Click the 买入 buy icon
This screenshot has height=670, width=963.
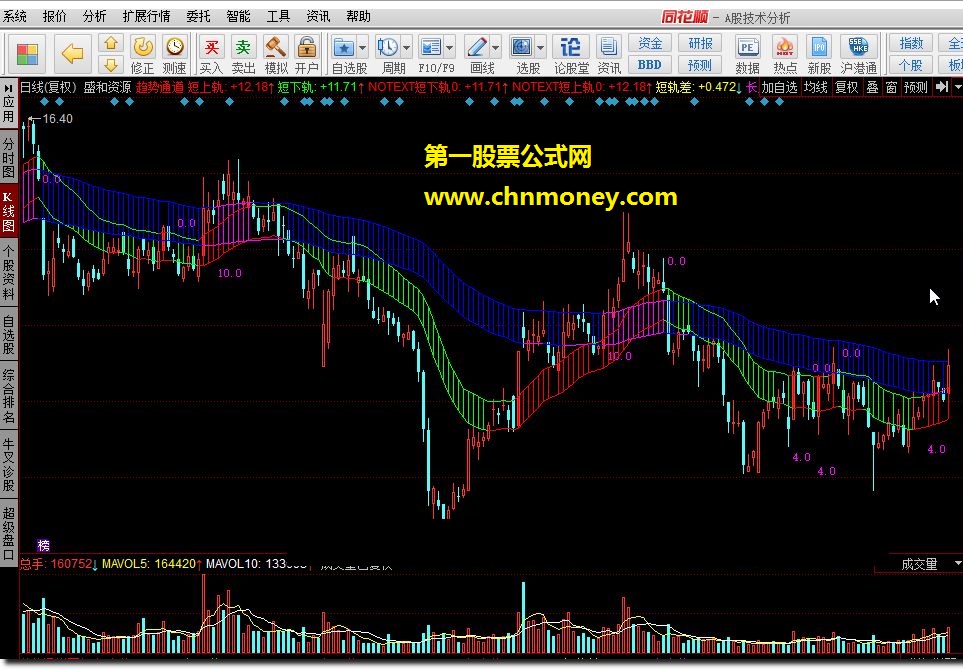211,47
